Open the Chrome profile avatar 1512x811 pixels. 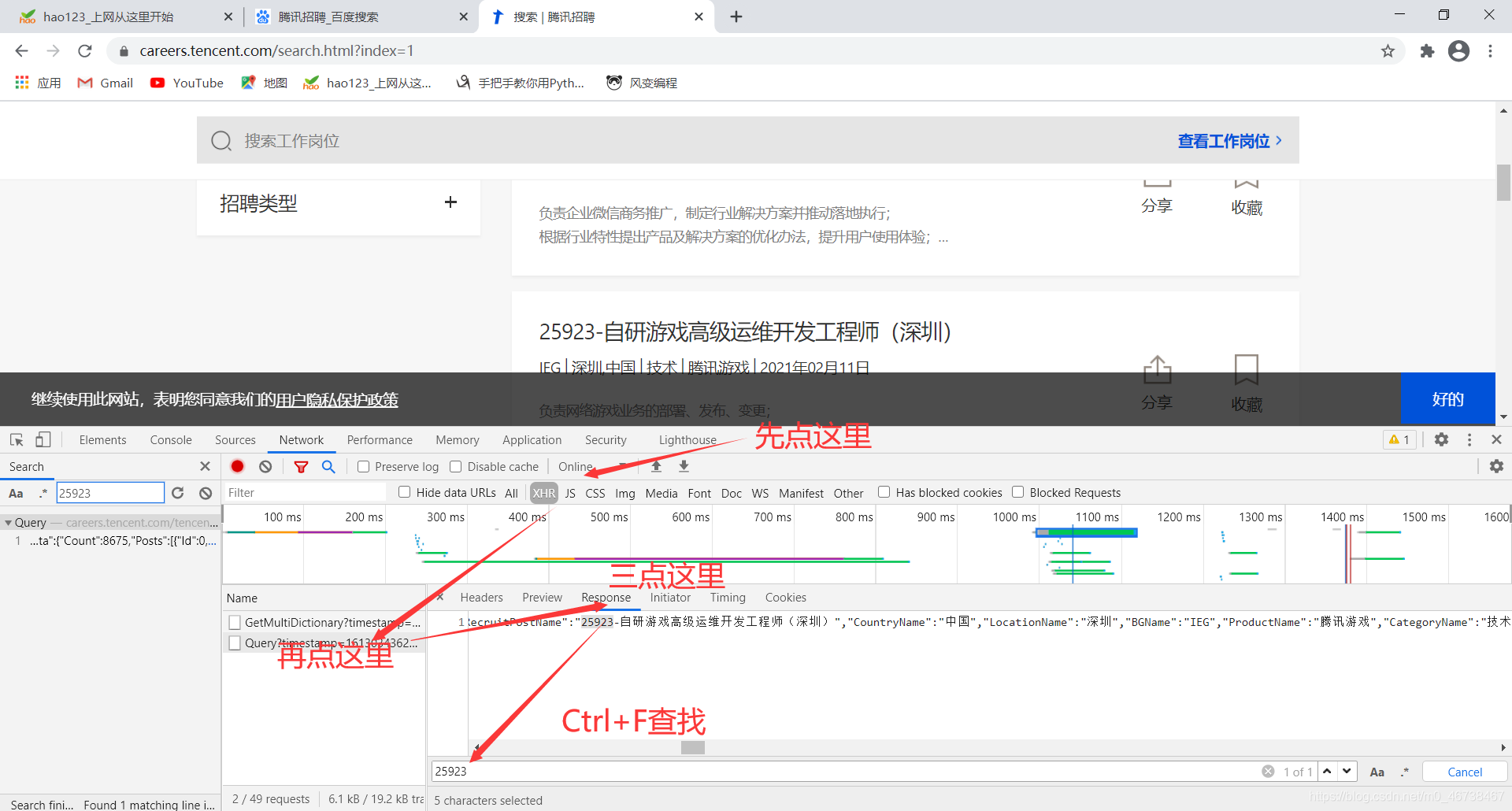tap(1458, 51)
